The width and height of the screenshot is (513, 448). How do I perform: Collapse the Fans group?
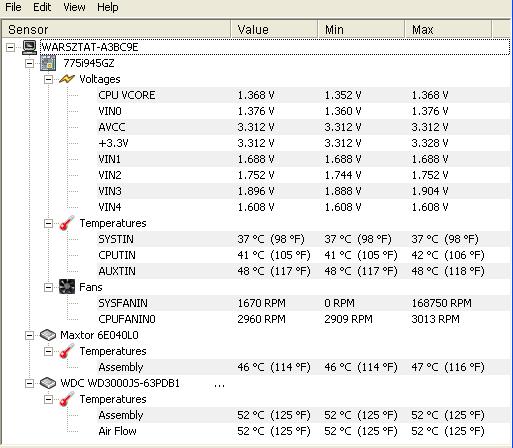coord(48,287)
